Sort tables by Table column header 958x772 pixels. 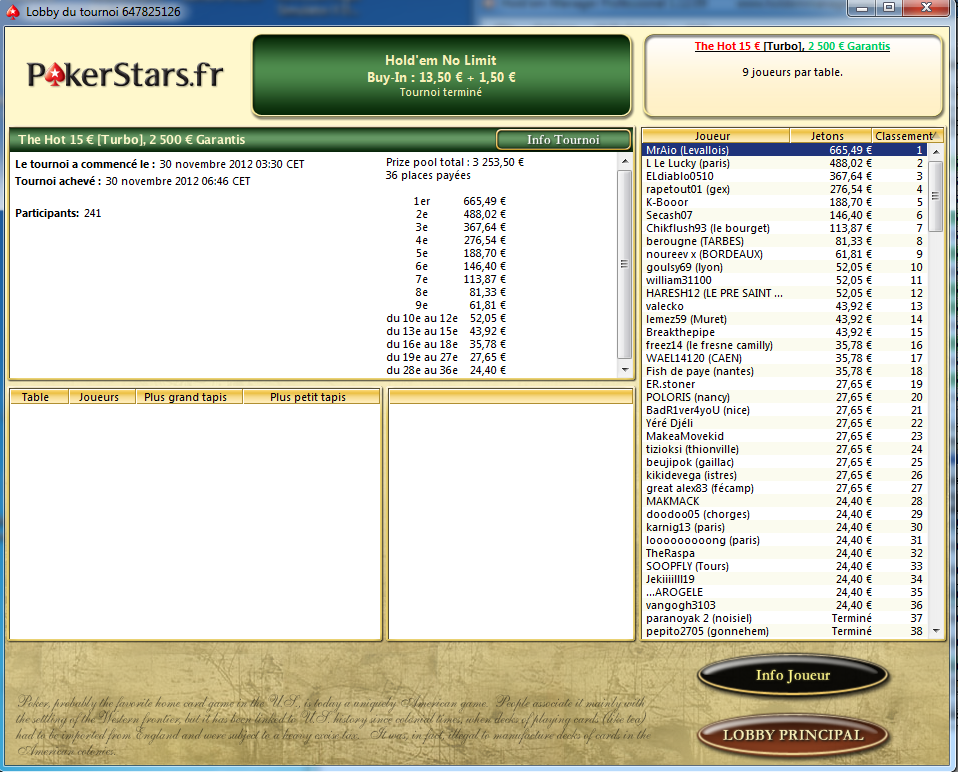pyautogui.click(x=39, y=397)
